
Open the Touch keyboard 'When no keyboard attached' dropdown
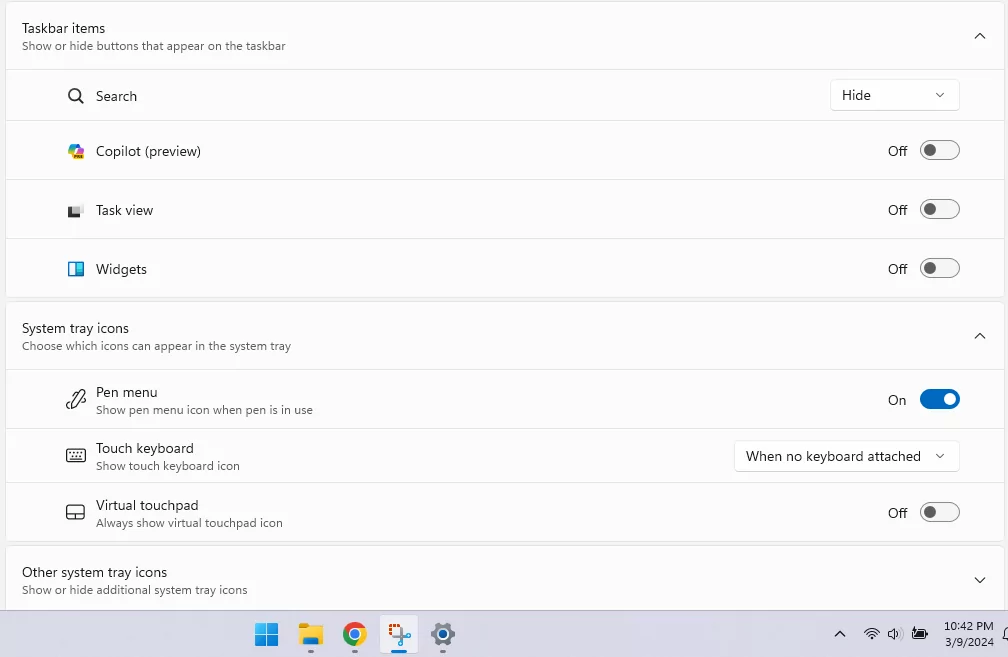[847, 456]
